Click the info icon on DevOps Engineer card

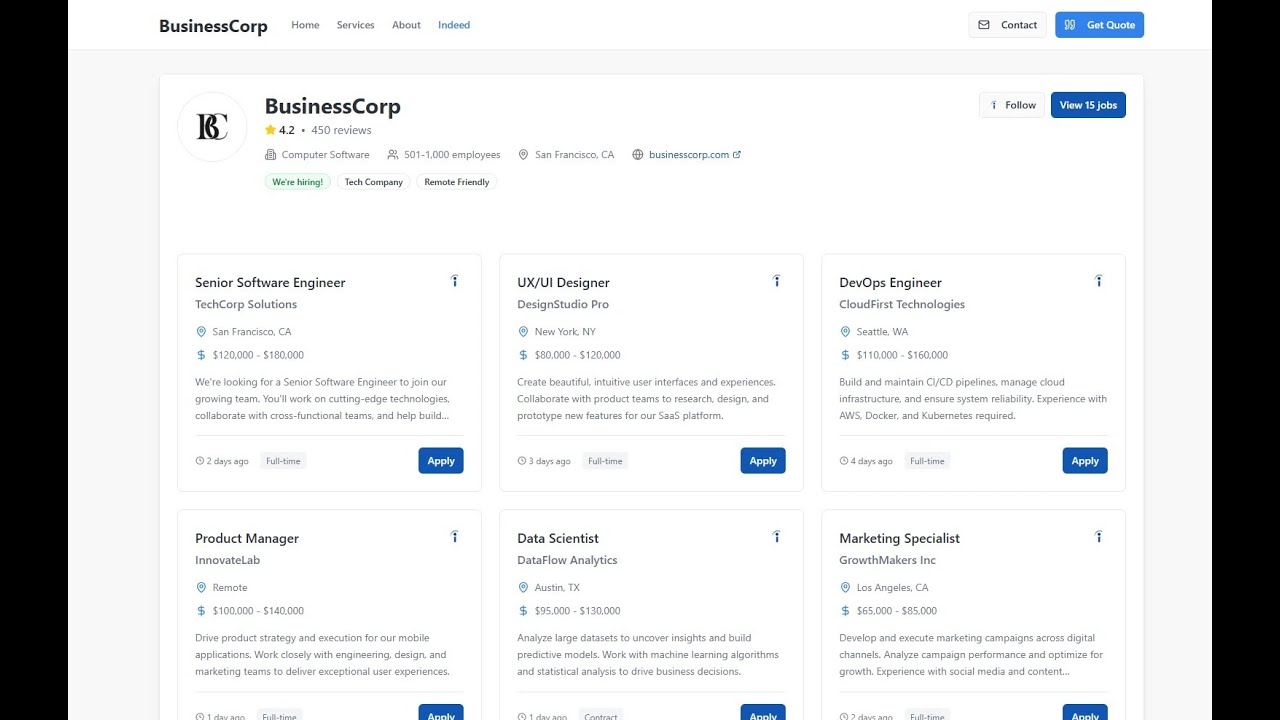point(1098,281)
